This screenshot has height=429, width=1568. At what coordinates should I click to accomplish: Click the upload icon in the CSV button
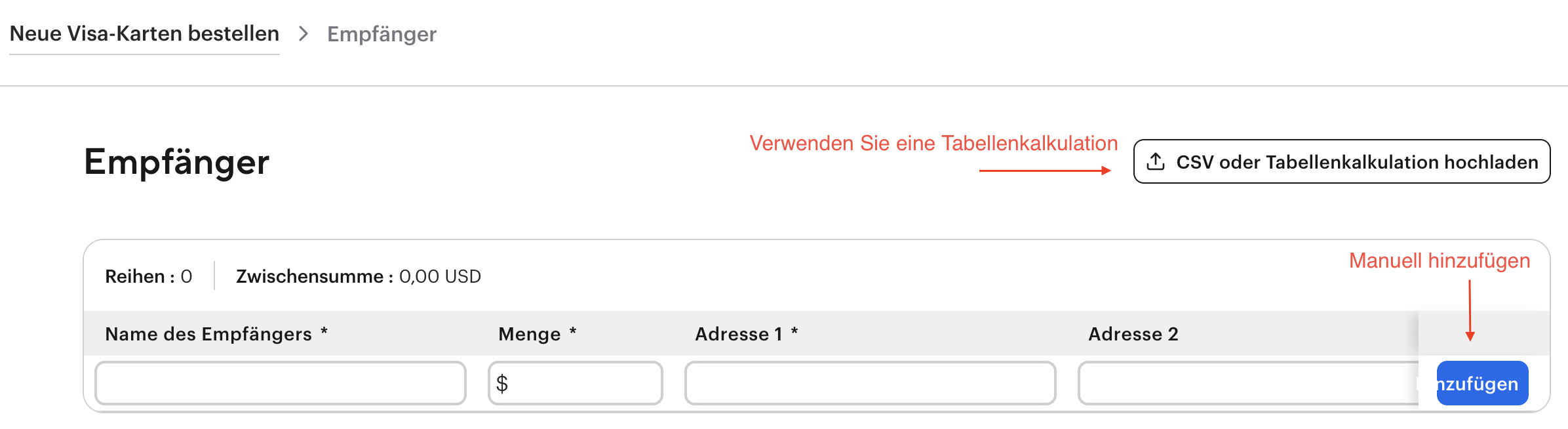coord(1156,161)
